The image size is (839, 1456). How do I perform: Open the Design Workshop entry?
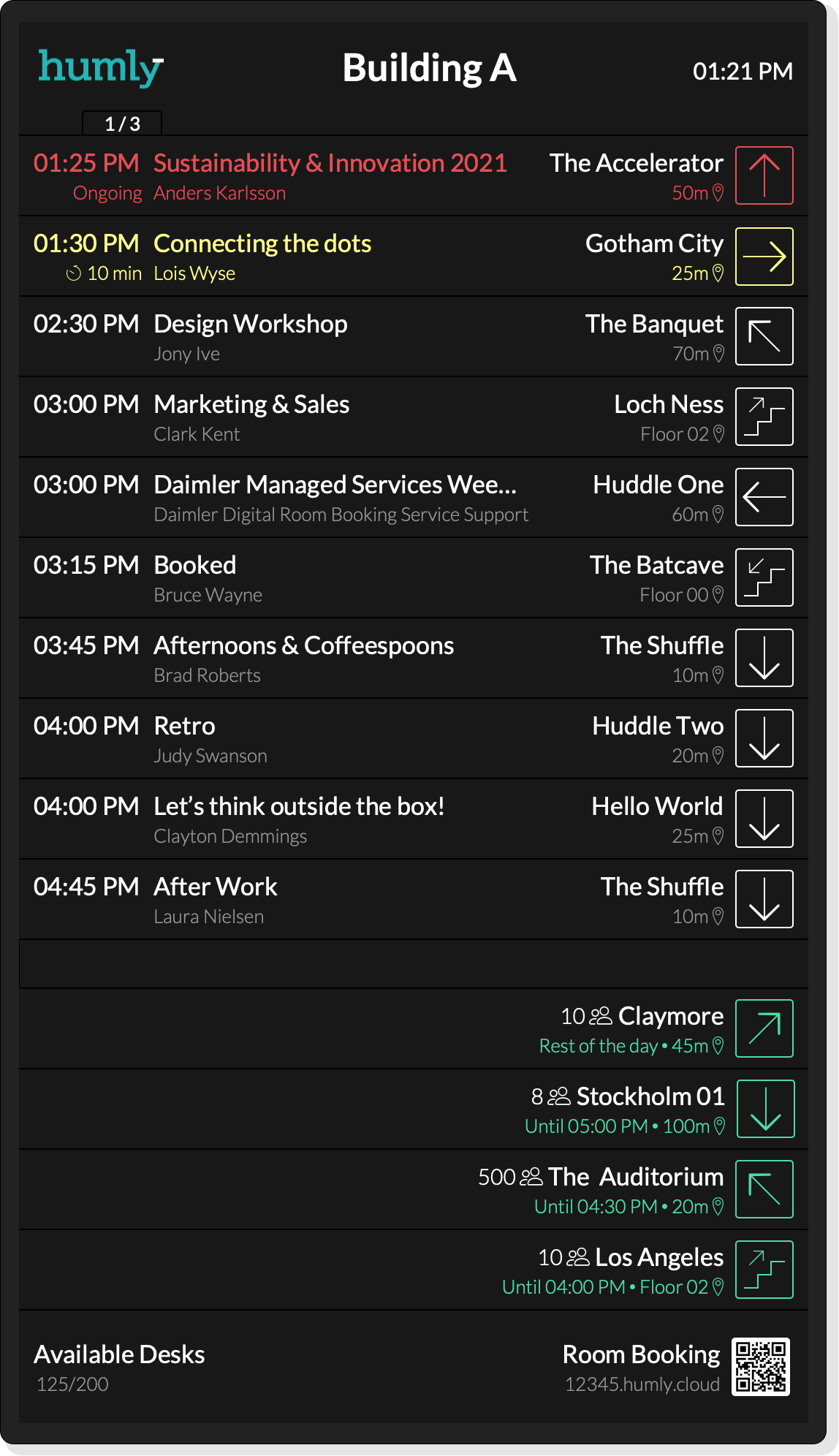[251, 324]
